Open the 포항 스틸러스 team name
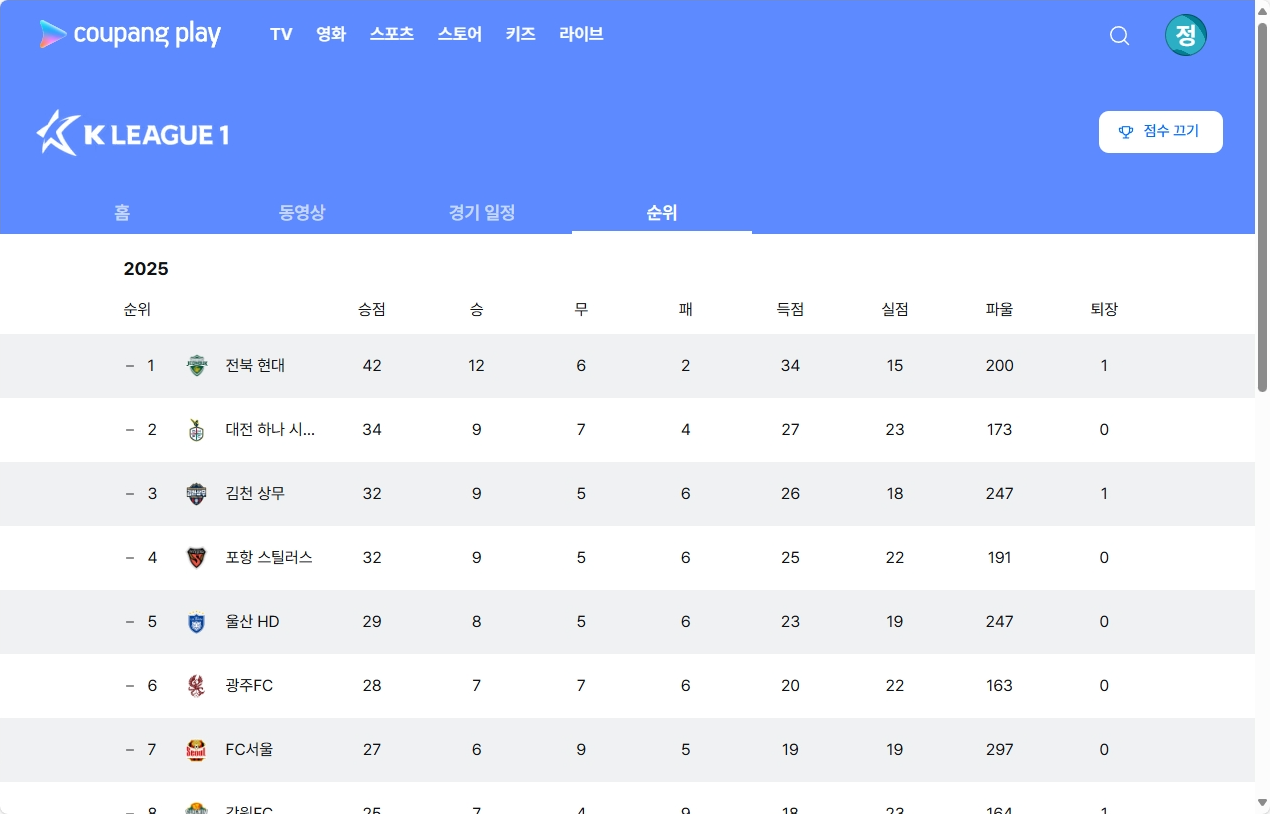The width and height of the screenshot is (1270, 814). 269,558
